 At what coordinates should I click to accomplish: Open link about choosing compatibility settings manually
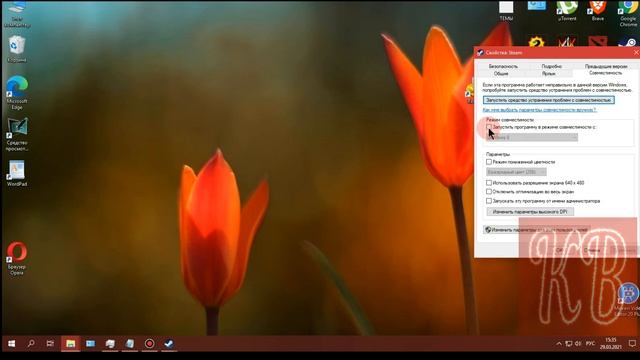point(539,110)
